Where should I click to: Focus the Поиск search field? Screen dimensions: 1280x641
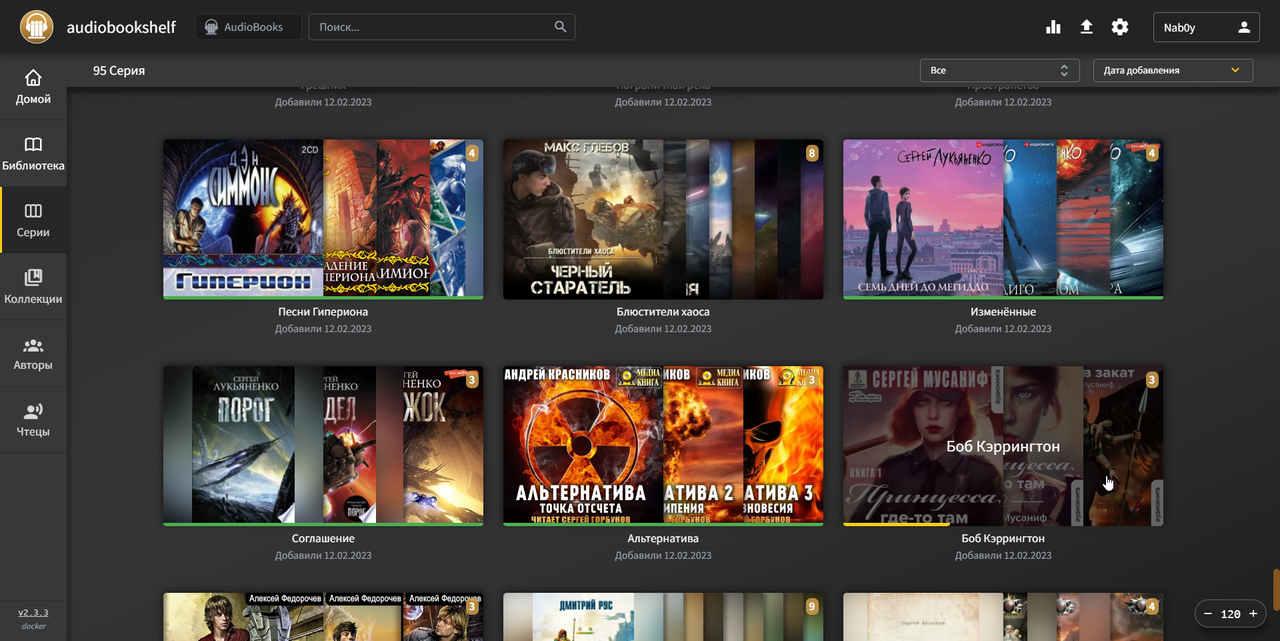pyautogui.click(x=441, y=27)
